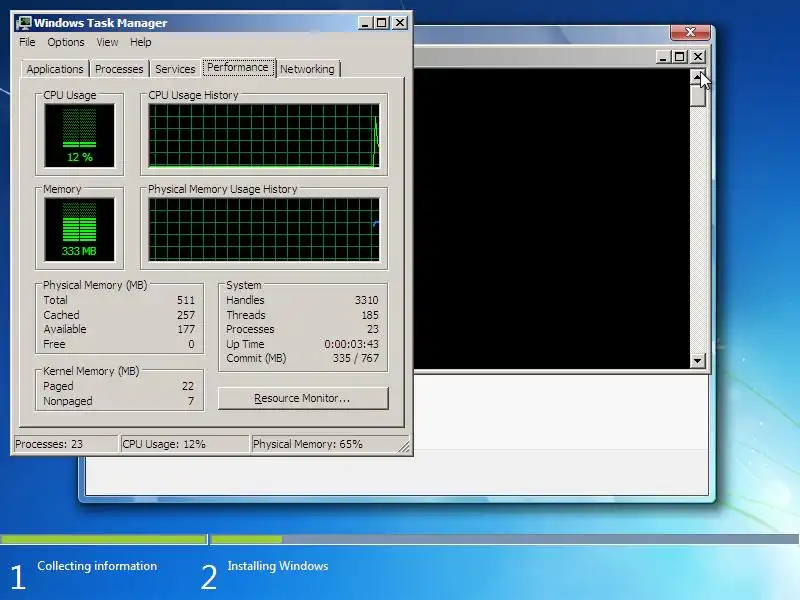Click the status bar Processes: 23
Image resolution: width=800 pixels, height=600 pixels.
65,444
